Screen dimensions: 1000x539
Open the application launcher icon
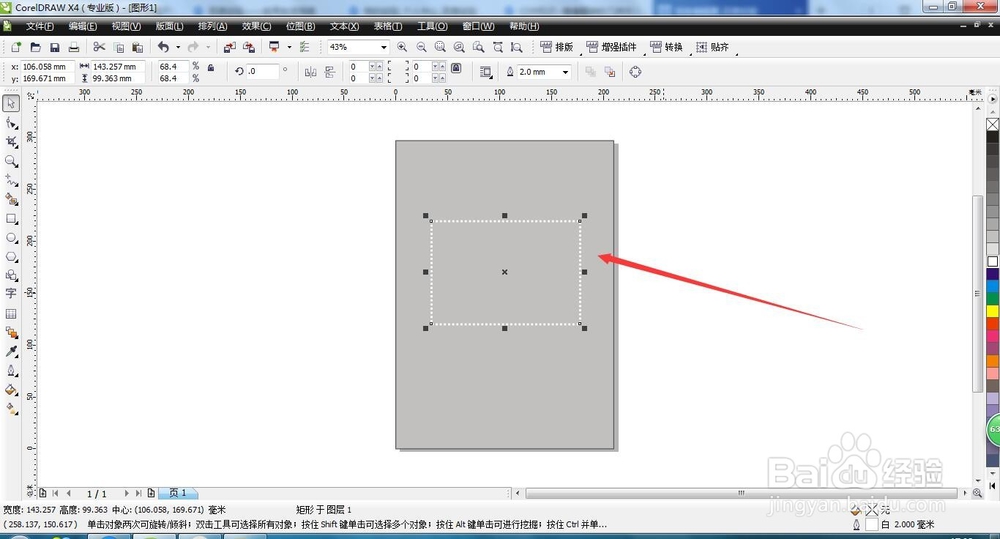(x=274, y=47)
